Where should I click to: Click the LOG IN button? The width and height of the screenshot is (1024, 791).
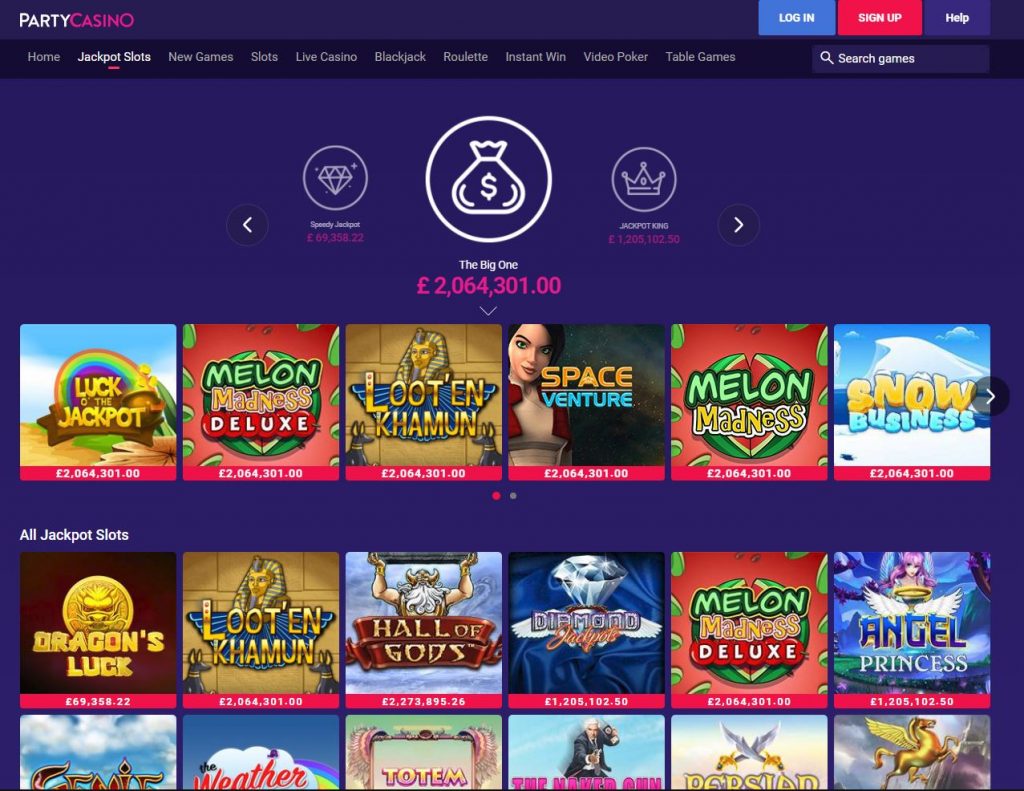tap(796, 18)
